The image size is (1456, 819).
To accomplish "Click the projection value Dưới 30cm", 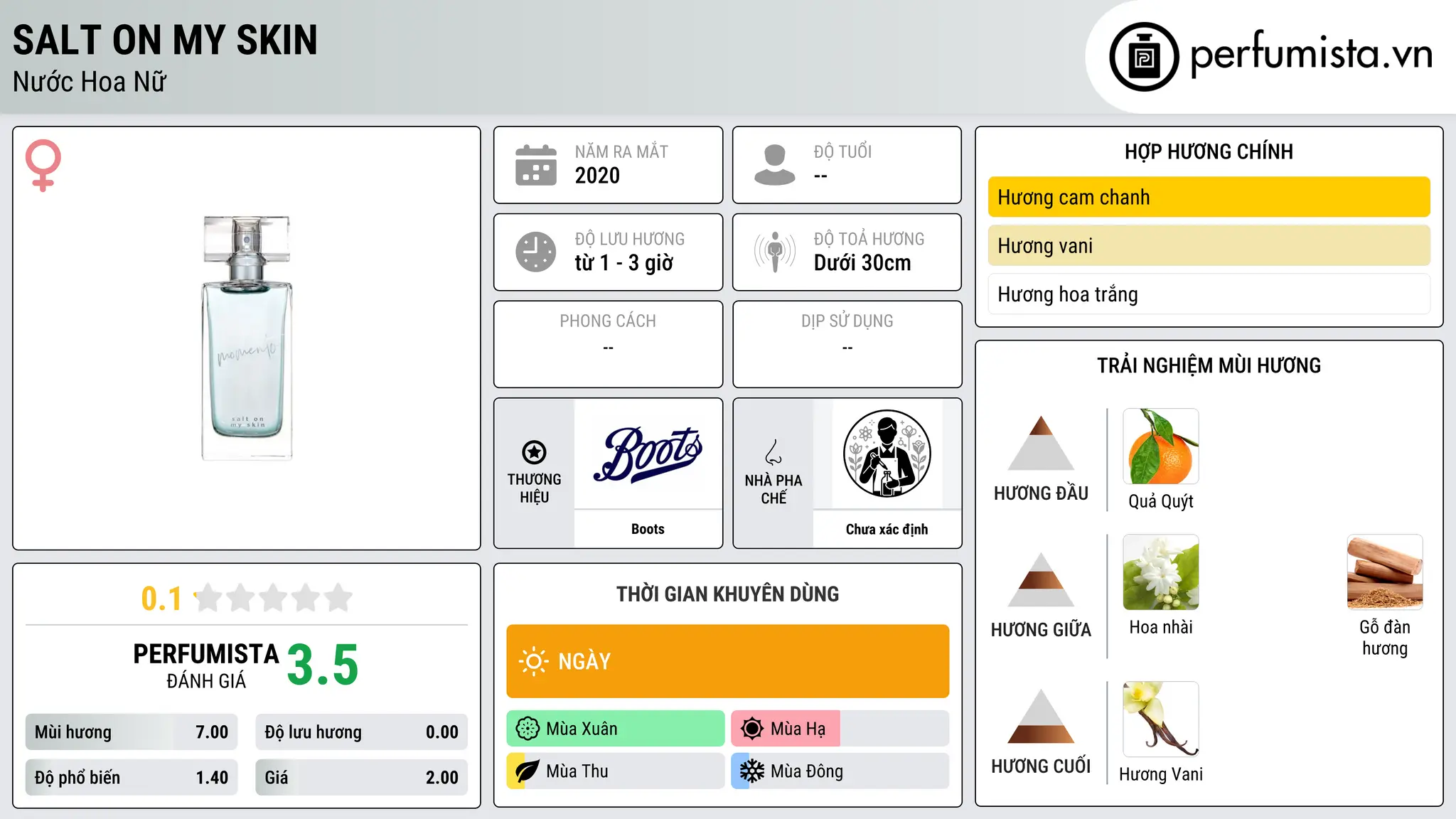I will (x=862, y=263).
